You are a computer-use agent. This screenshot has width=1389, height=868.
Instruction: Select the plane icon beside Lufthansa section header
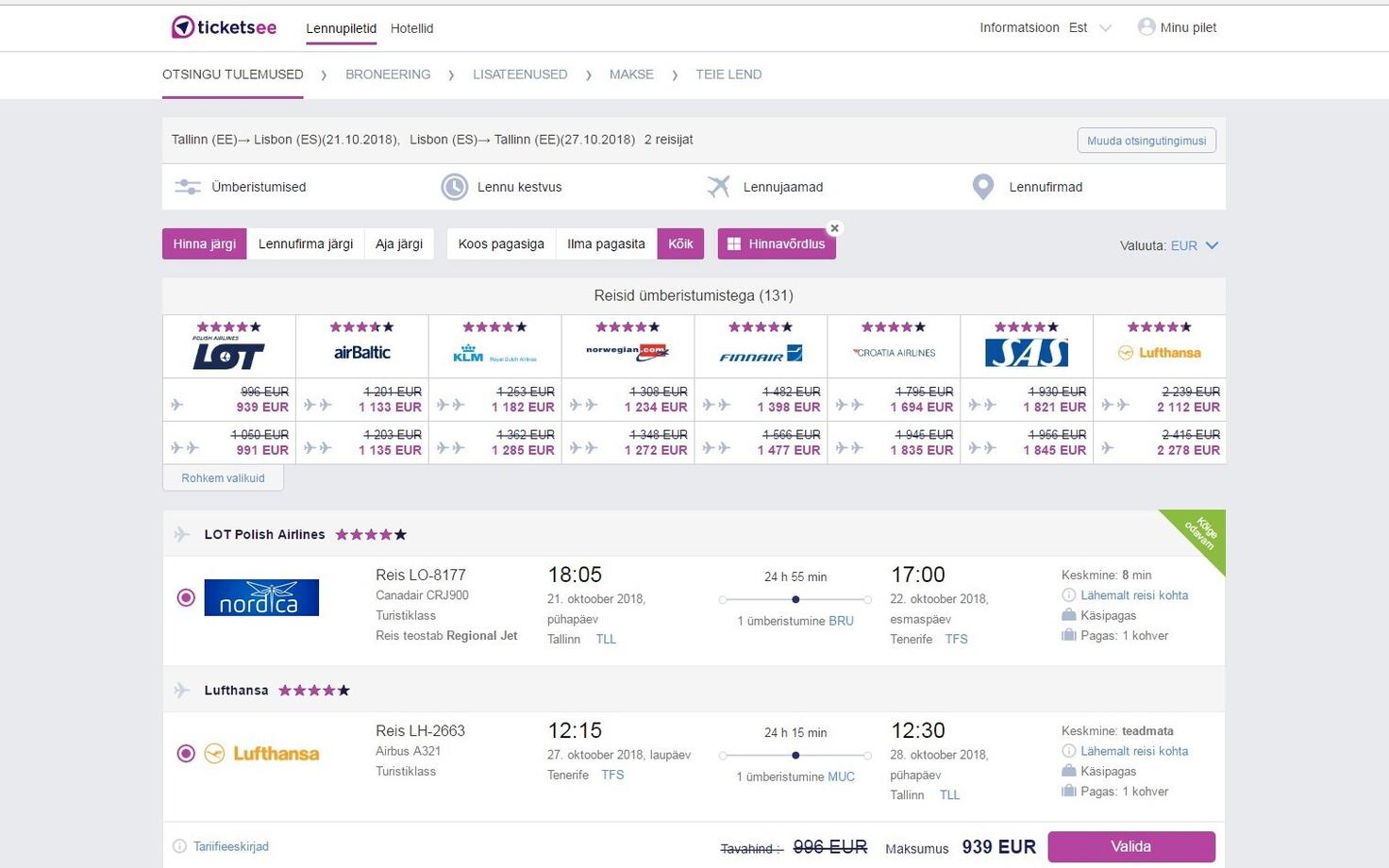pyautogui.click(x=182, y=691)
